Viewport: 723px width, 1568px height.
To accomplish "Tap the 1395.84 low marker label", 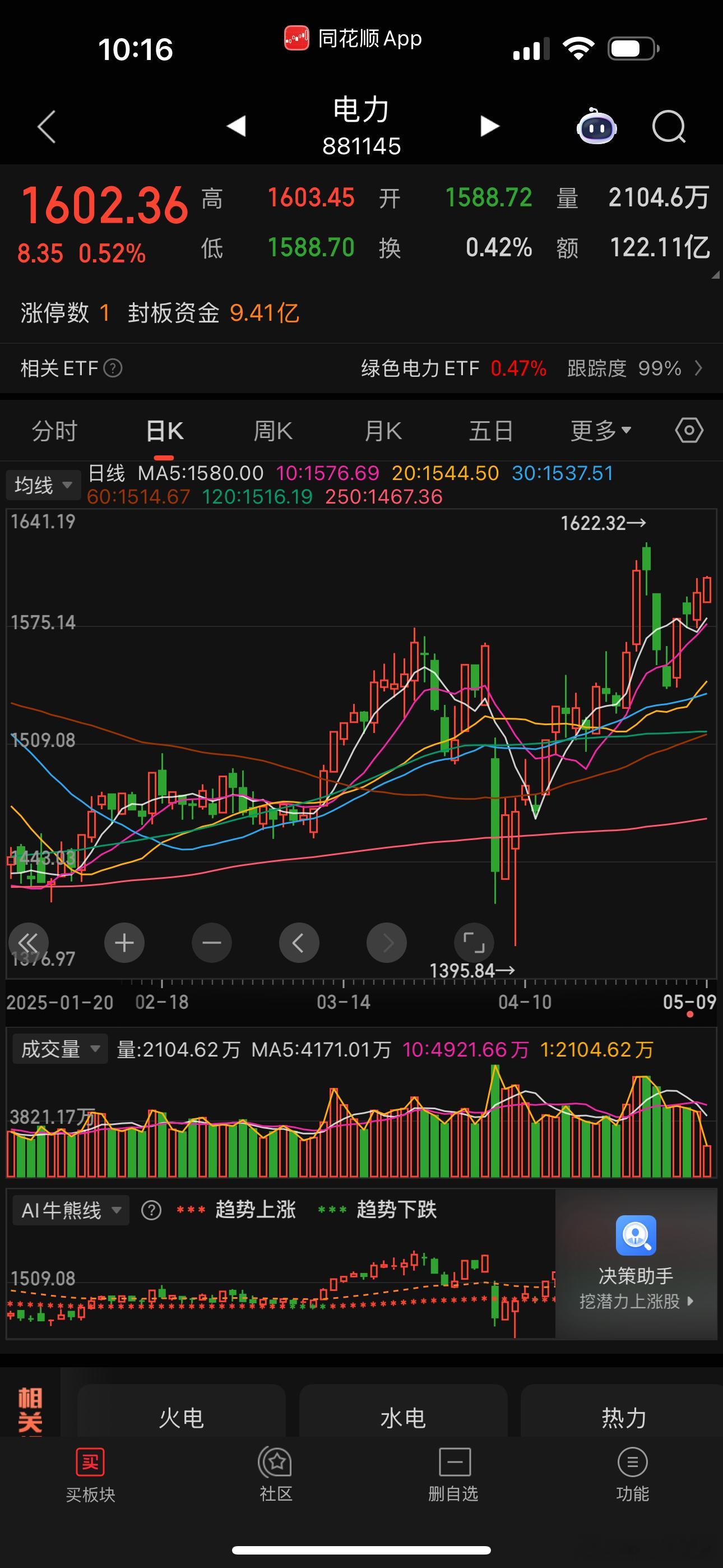I will [472, 970].
